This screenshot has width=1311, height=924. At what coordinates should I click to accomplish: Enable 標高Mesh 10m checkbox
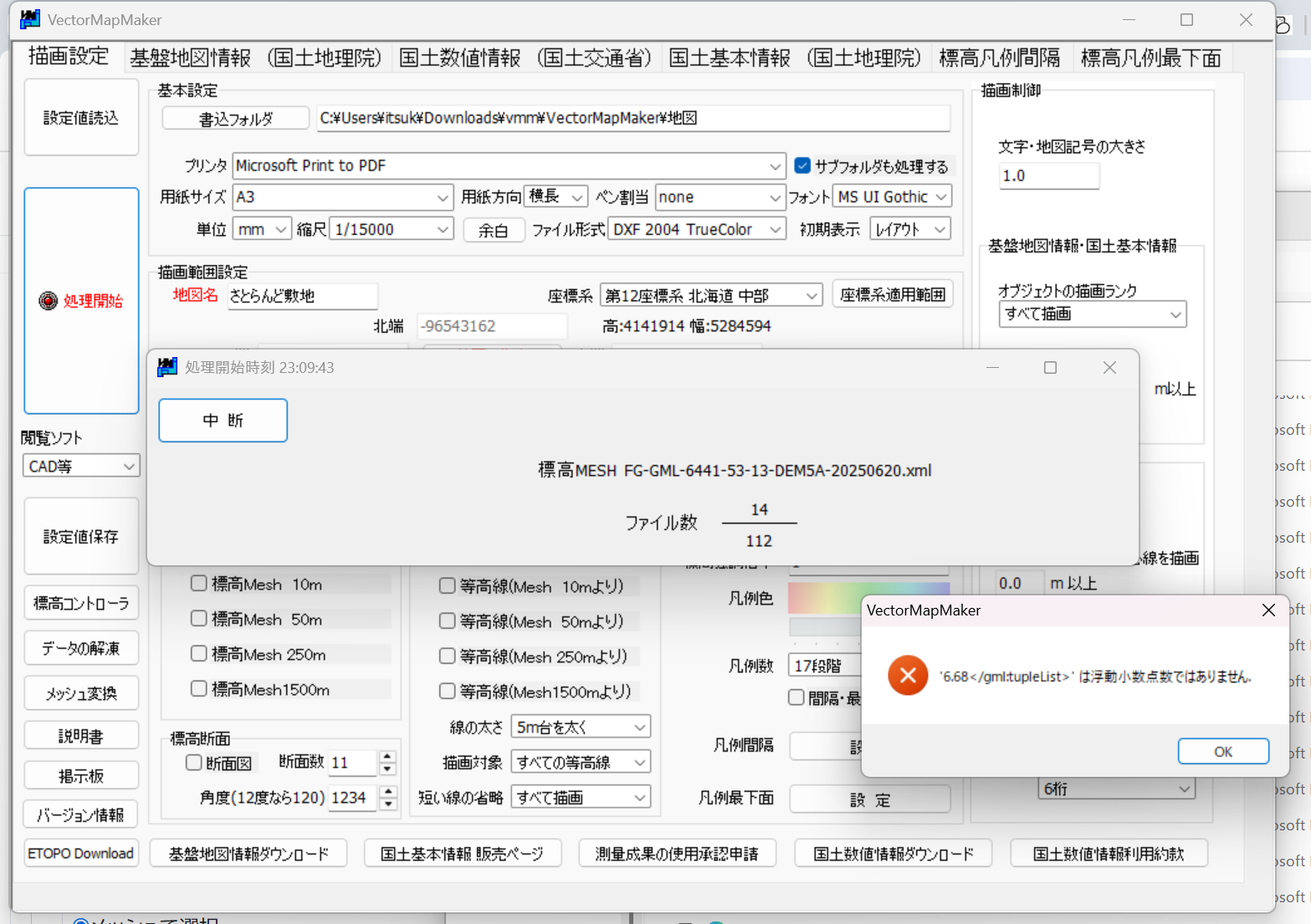click(199, 584)
